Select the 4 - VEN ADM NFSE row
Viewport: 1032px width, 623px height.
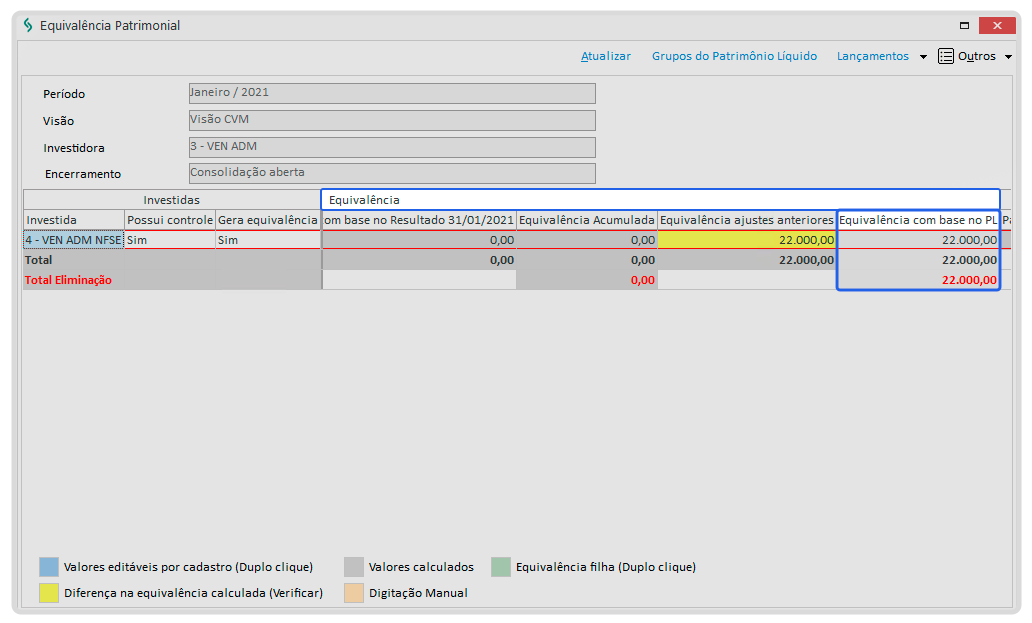(x=74, y=240)
